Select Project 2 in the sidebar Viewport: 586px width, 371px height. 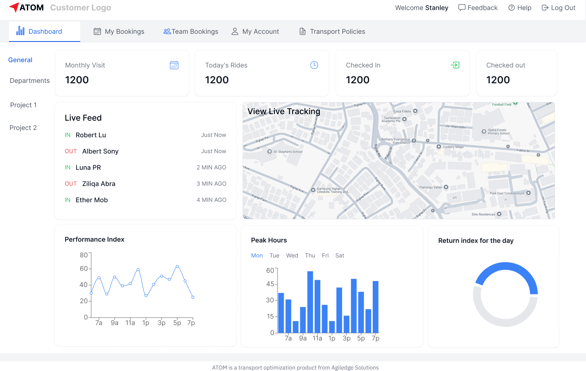[x=23, y=128]
